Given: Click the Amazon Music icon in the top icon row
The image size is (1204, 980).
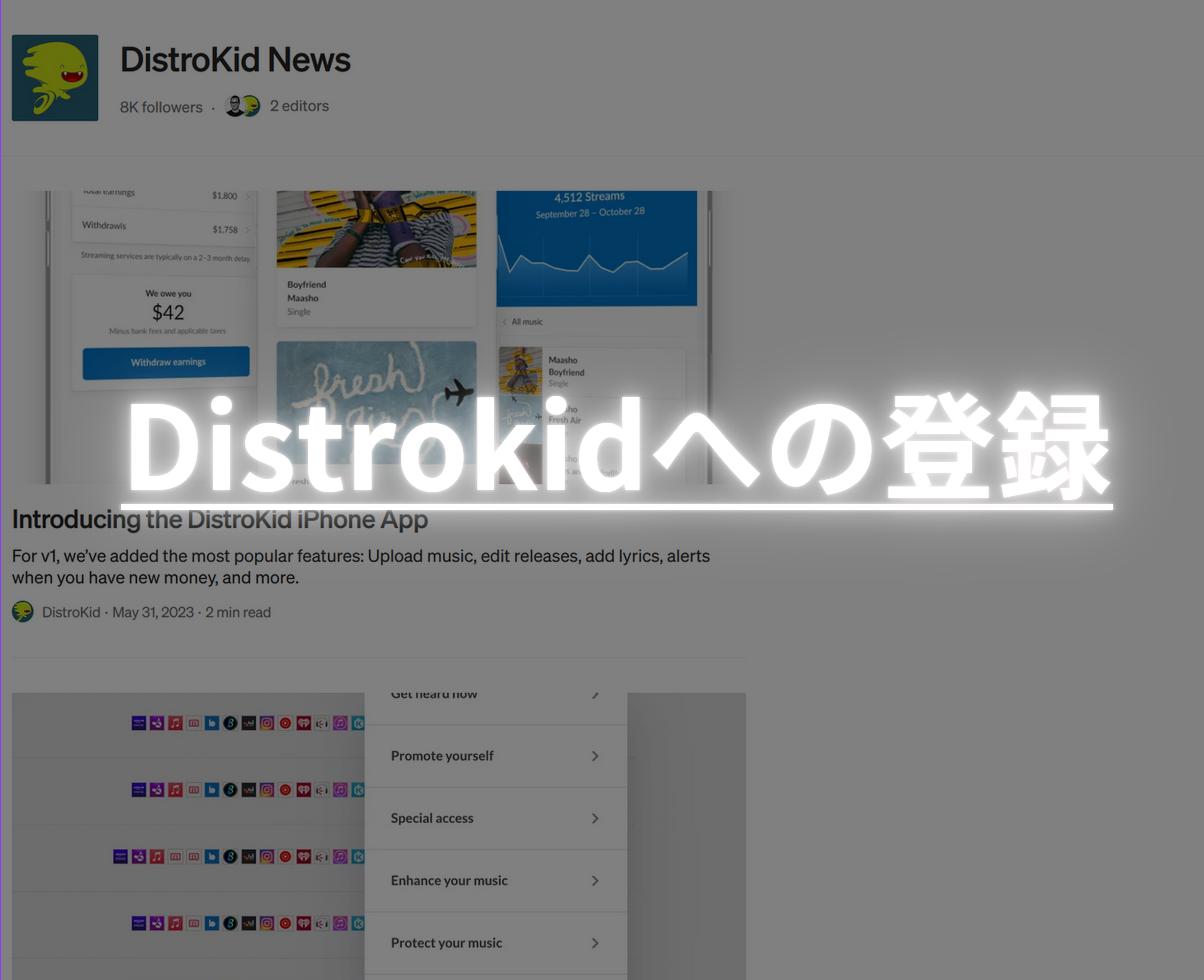Looking at the screenshot, I should pyautogui.click(x=139, y=723).
